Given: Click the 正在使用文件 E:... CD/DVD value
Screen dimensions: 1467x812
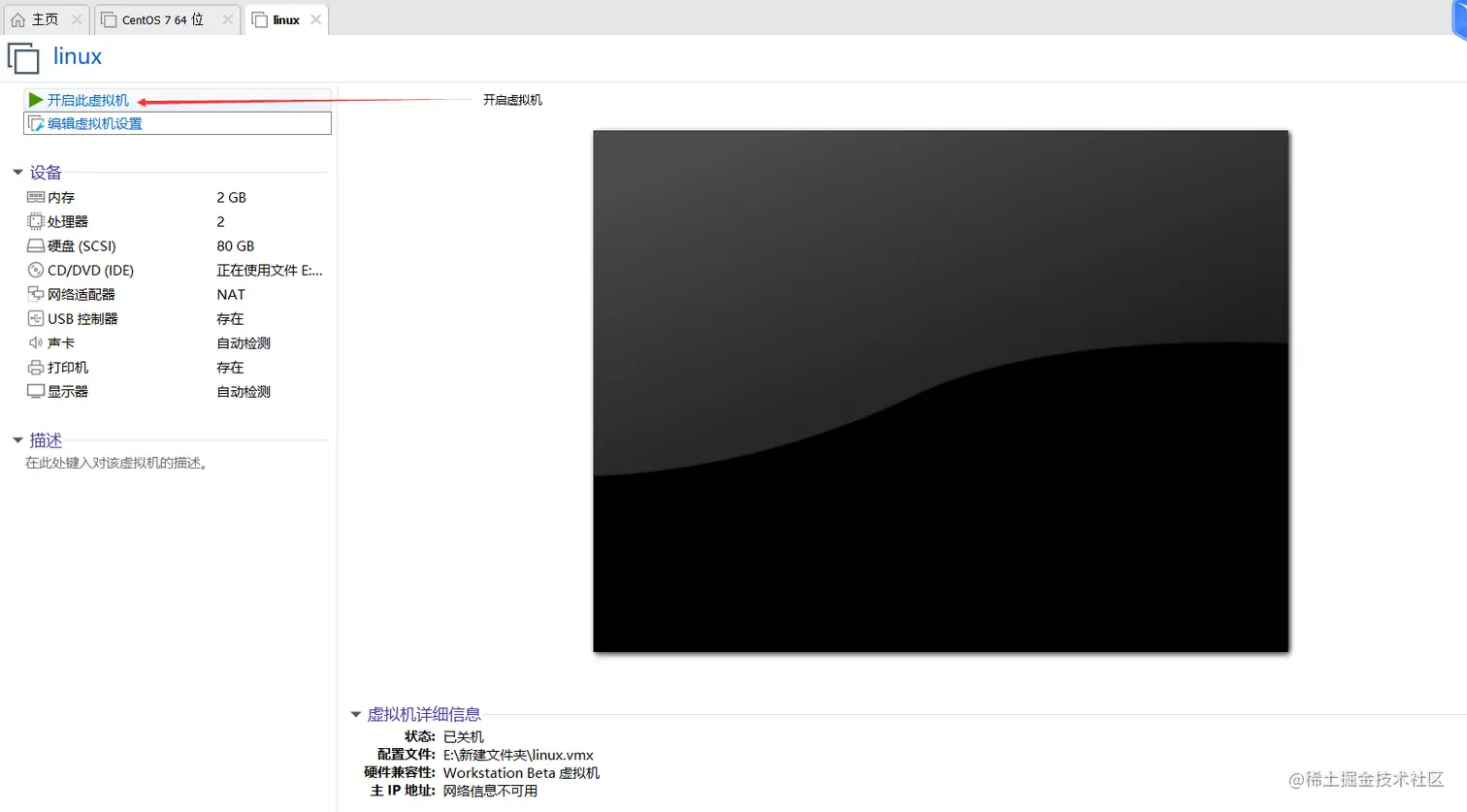Looking at the screenshot, I should pos(269,270).
